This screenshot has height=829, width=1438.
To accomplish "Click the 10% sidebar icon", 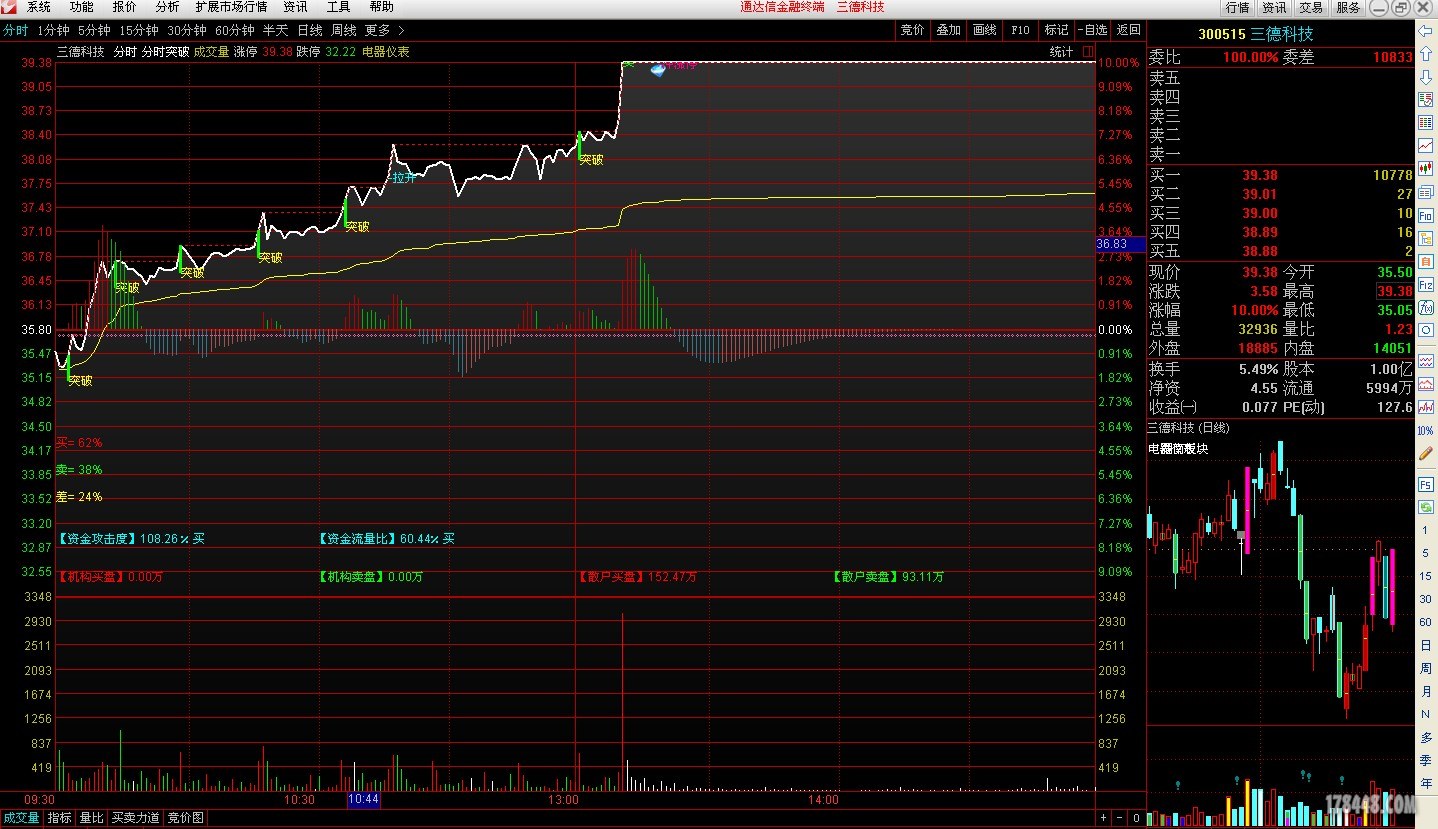I will tap(1426, 430).
